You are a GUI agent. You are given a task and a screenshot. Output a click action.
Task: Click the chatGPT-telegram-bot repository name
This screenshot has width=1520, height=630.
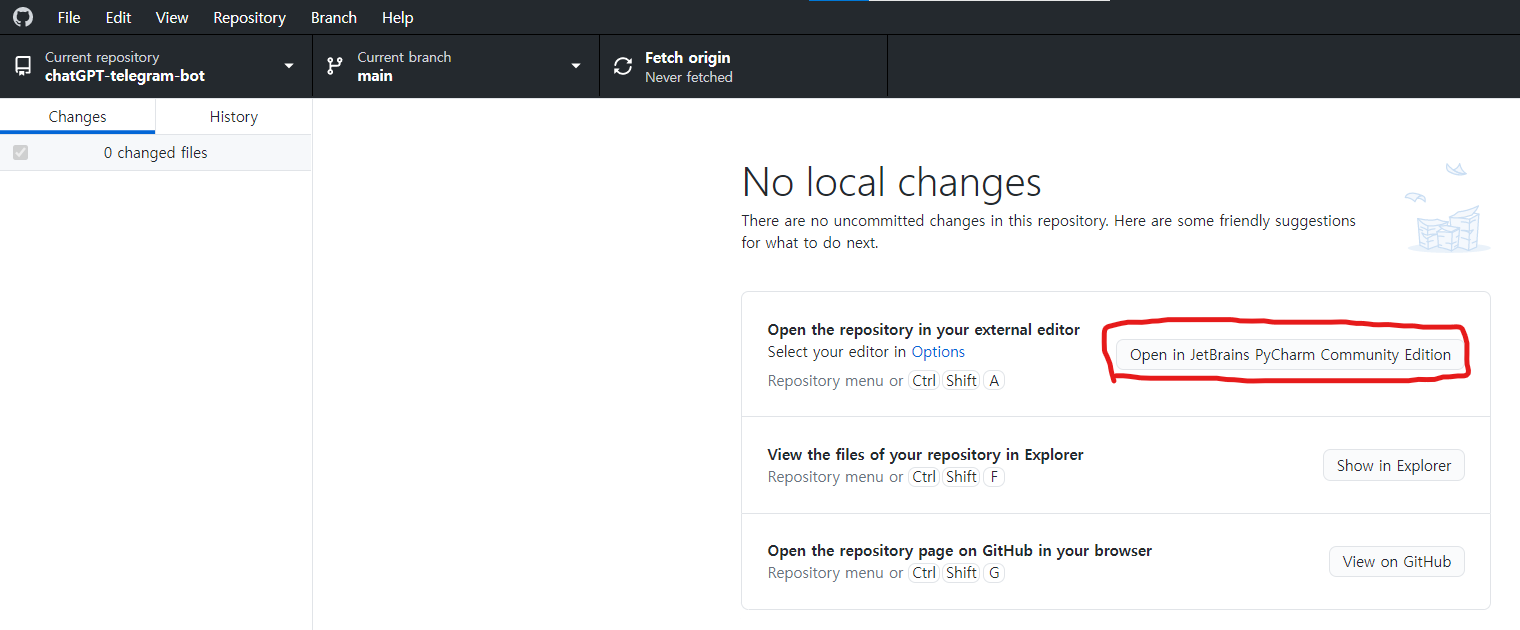click(x=125, y=76)
